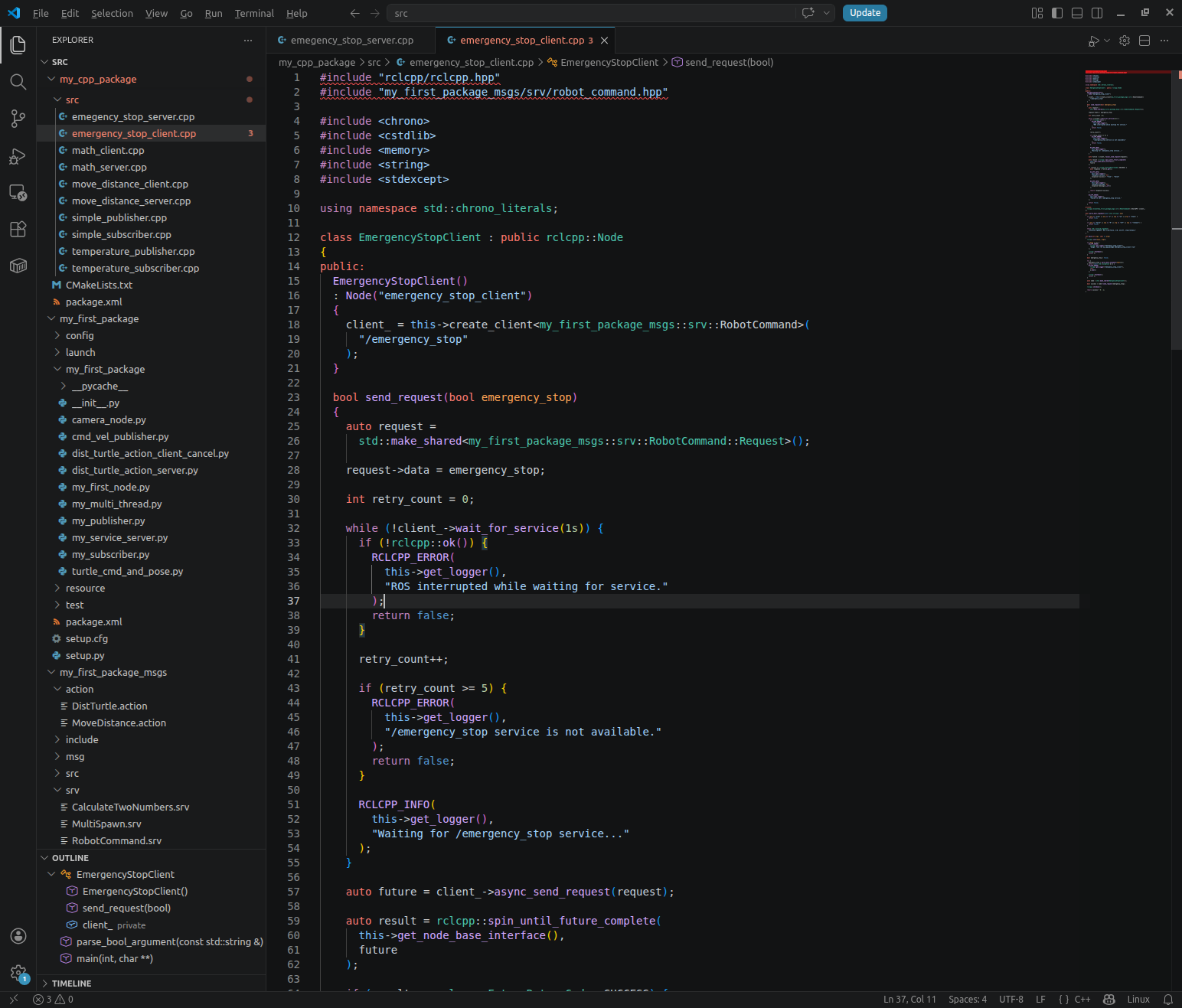Open the editor settings gear icon

point(1125,41)
